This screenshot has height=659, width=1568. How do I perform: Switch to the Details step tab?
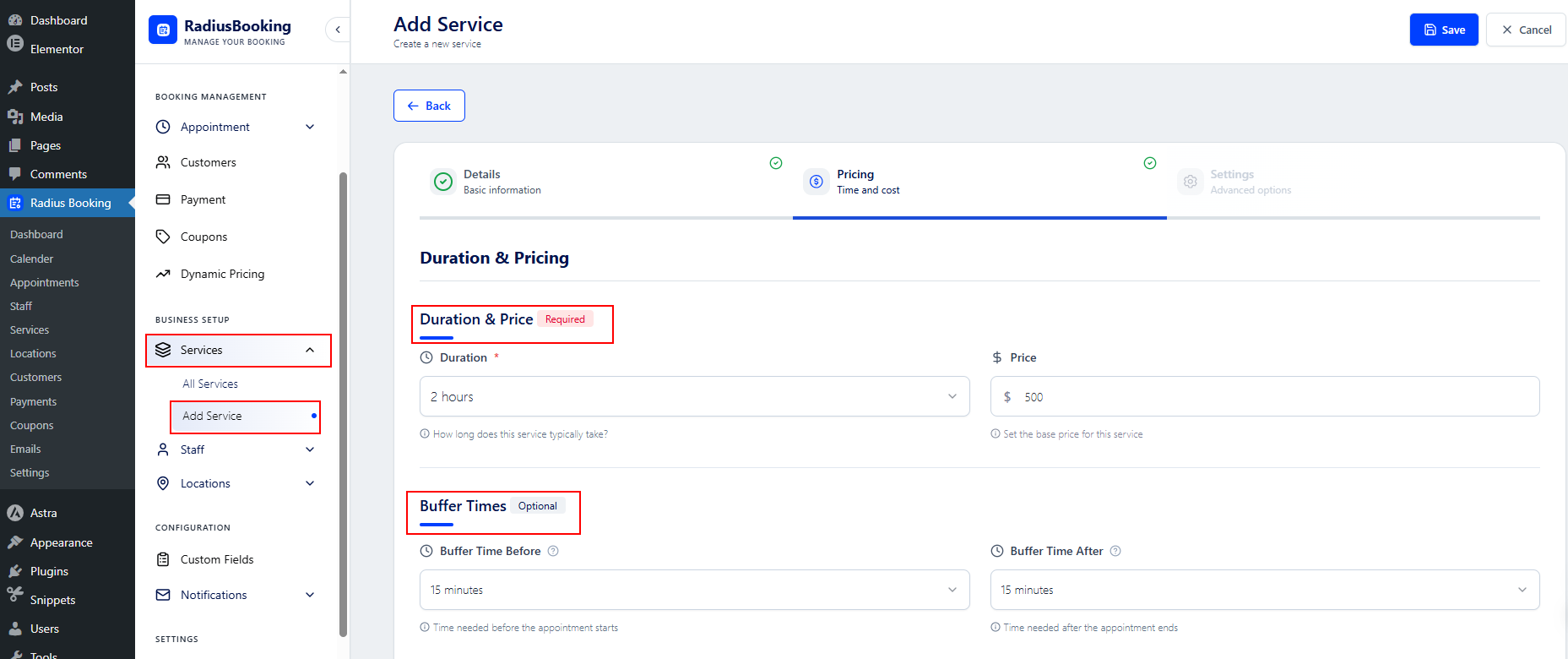pyautogui.click(x=605, y=182)
